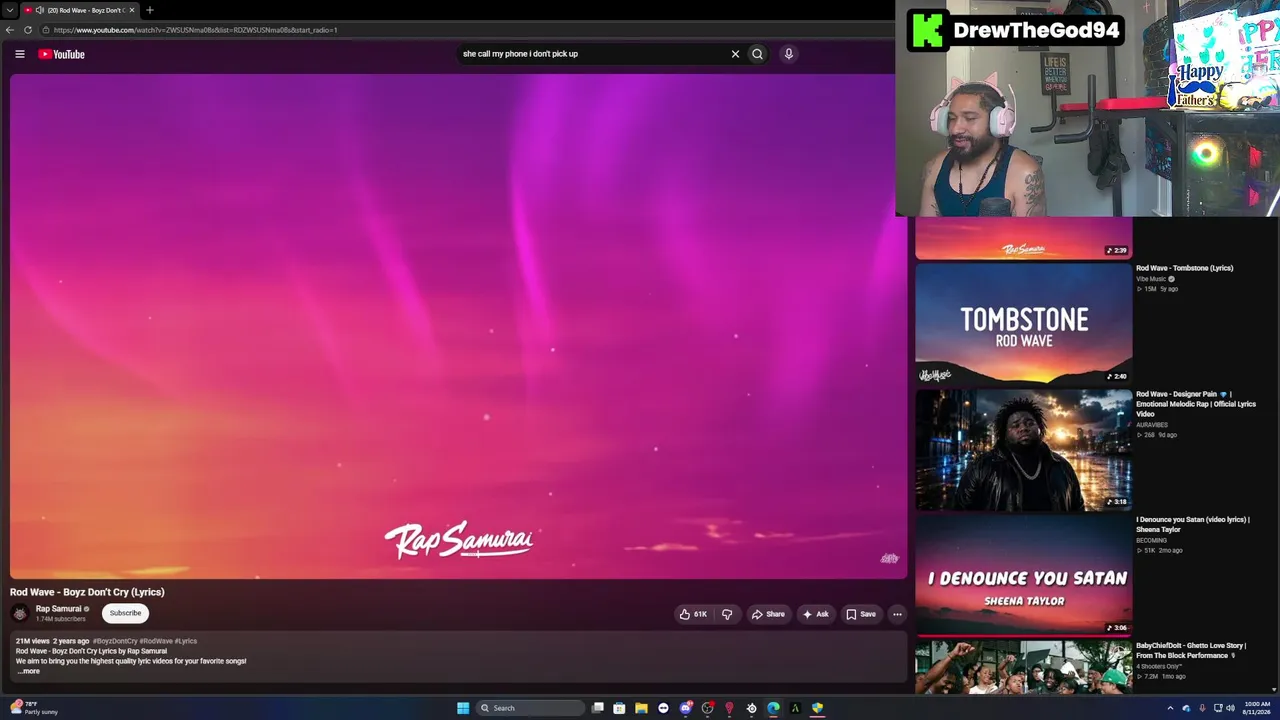The image size is (1280, 720).
Task: Go to YouTube home via logo
Action: click(62, 54)
